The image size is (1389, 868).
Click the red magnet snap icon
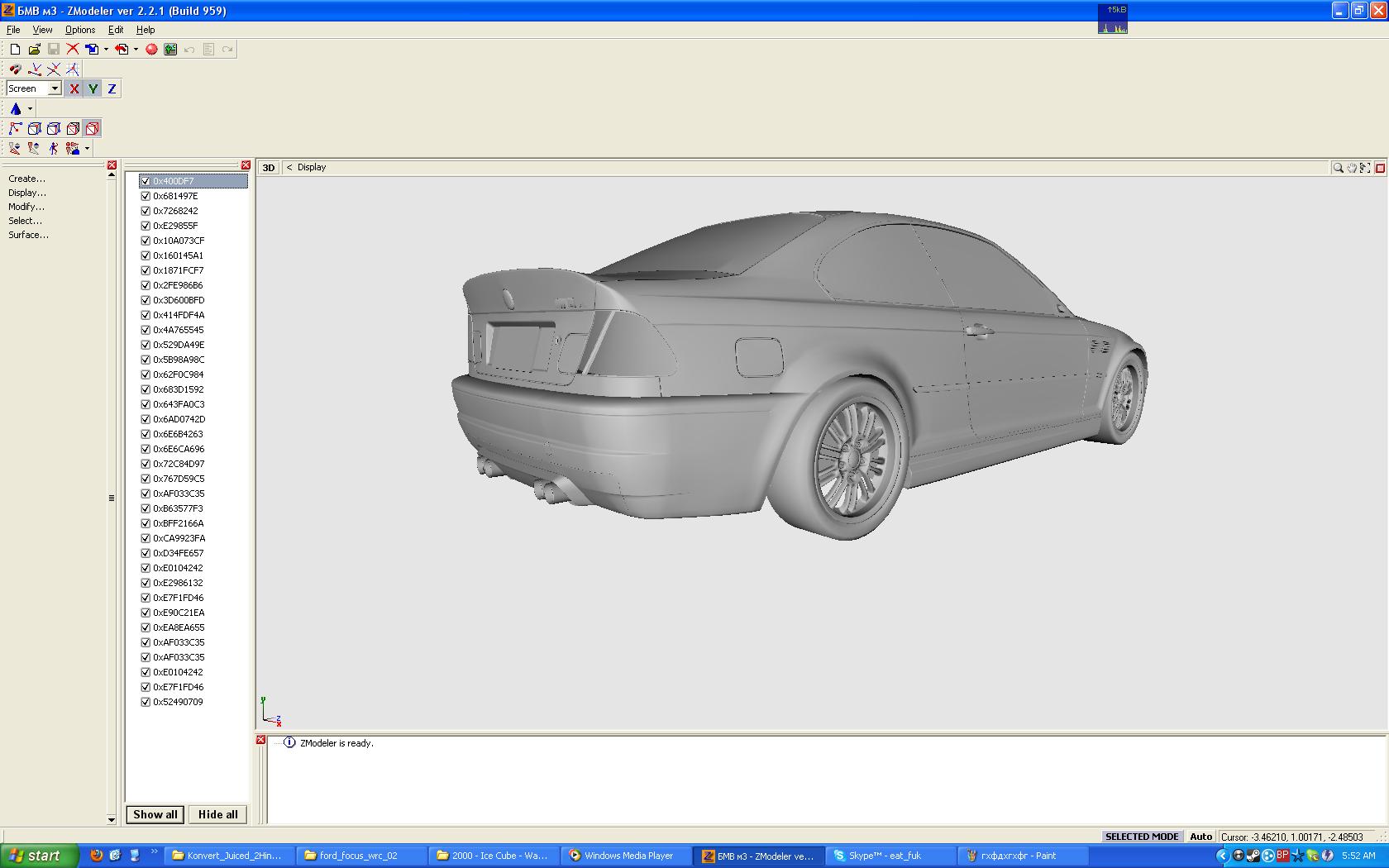point(15,69)
